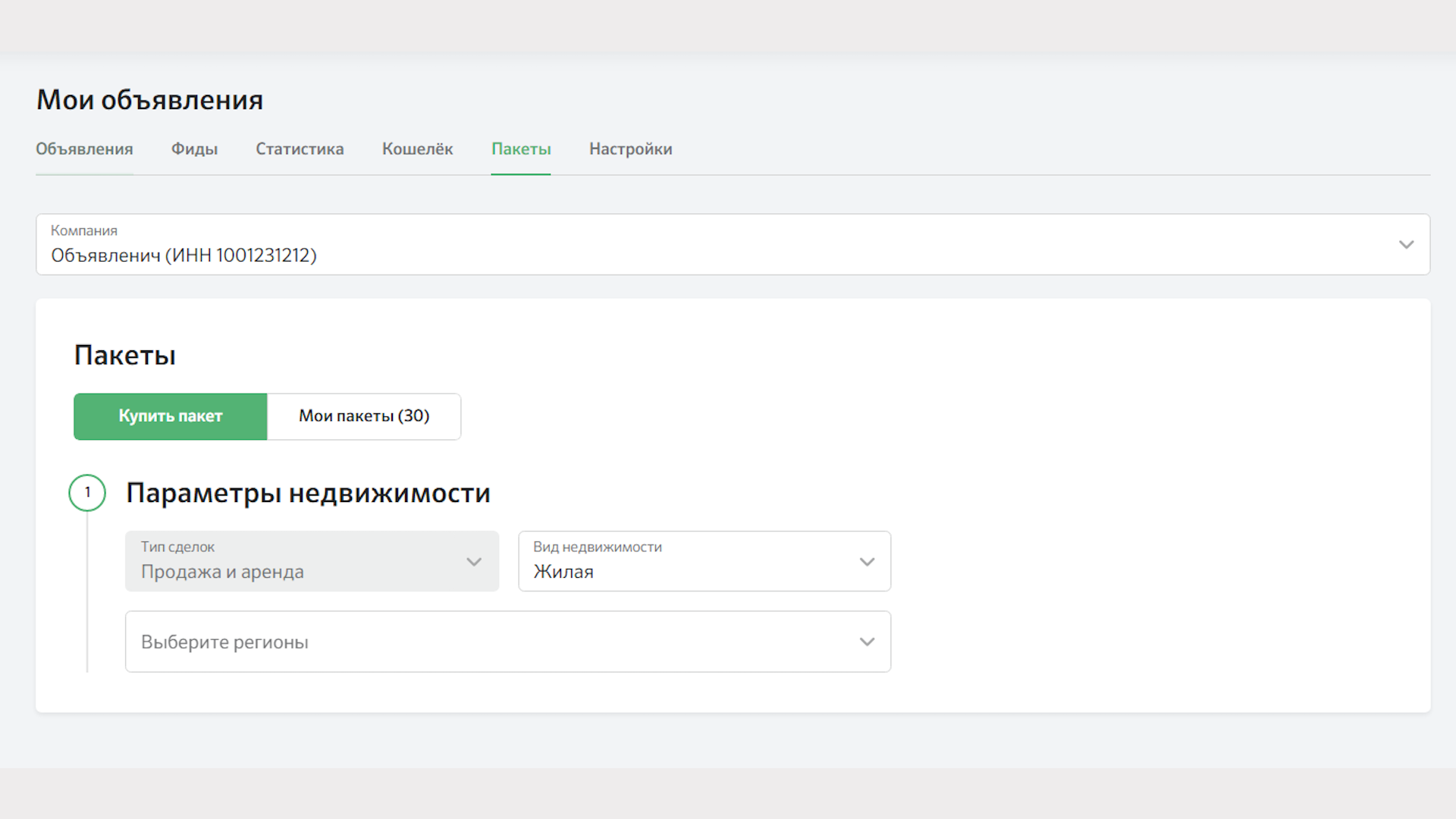Screen dimensions: 1456x819
Task: Open the Фиды tab
Action: (x=194, y=149)
